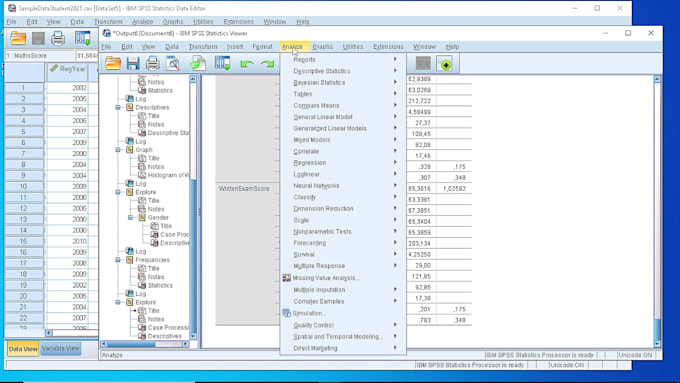Select Histogram item icon in outline
This screenshot has height=383, width=680.
142,175
